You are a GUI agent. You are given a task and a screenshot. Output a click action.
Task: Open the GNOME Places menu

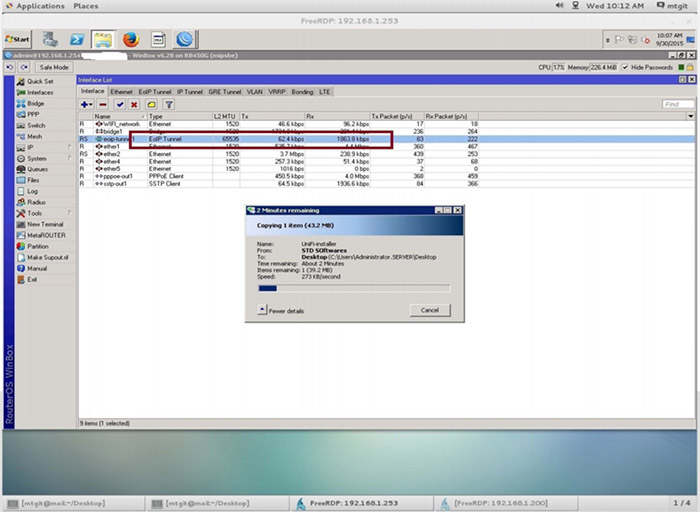coord(86,6)
